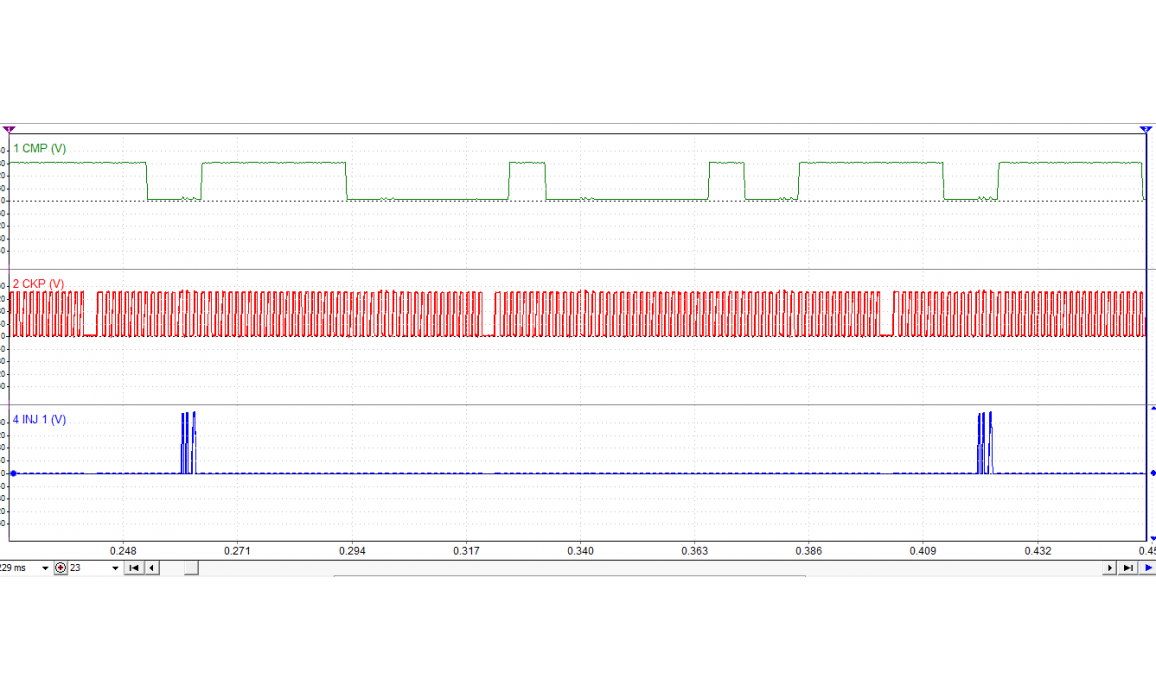Click INJ 1 upper range arrow

tap(1151, 408)
